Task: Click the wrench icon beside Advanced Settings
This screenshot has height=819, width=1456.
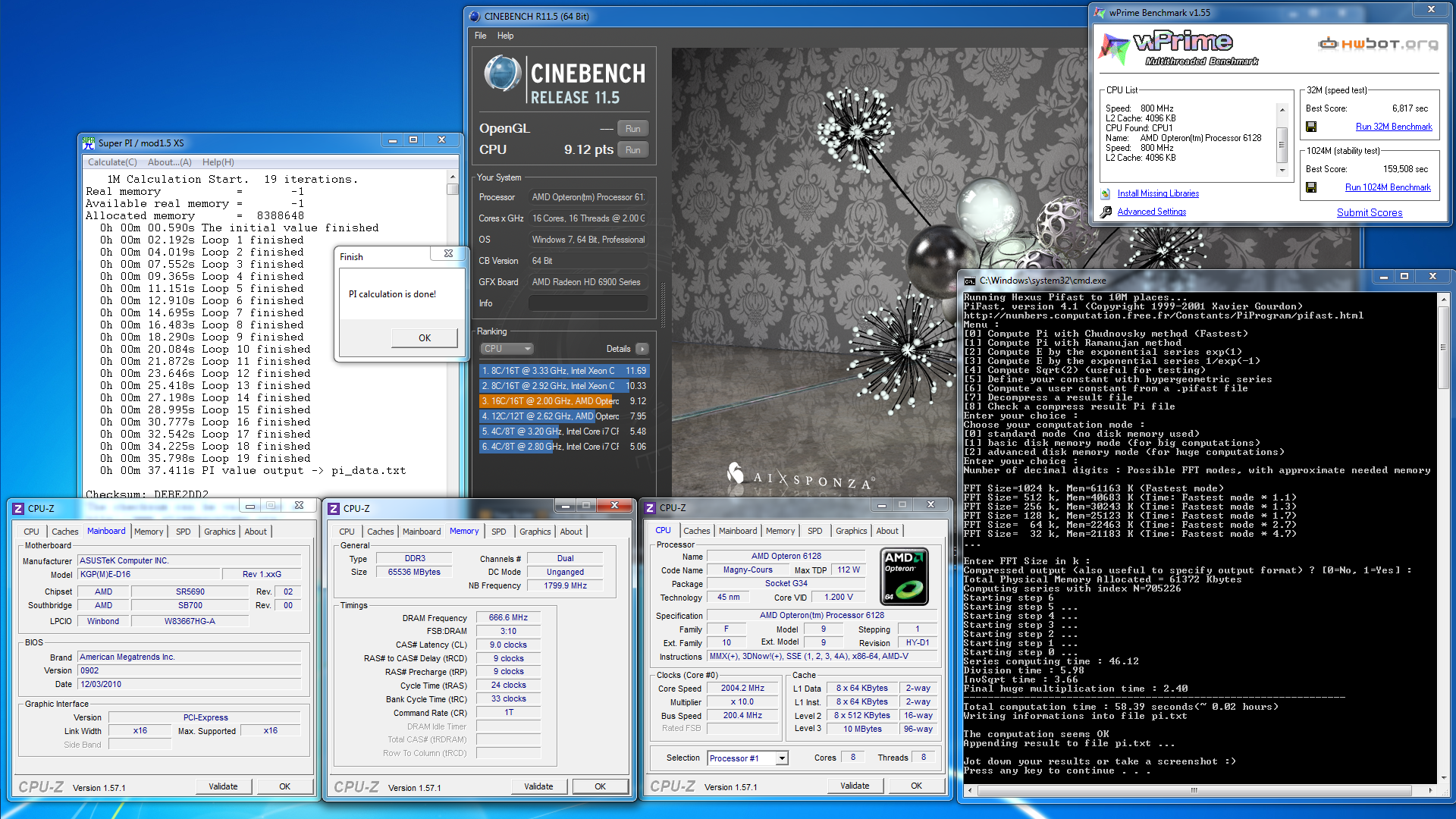Action: click(1106, 212)
